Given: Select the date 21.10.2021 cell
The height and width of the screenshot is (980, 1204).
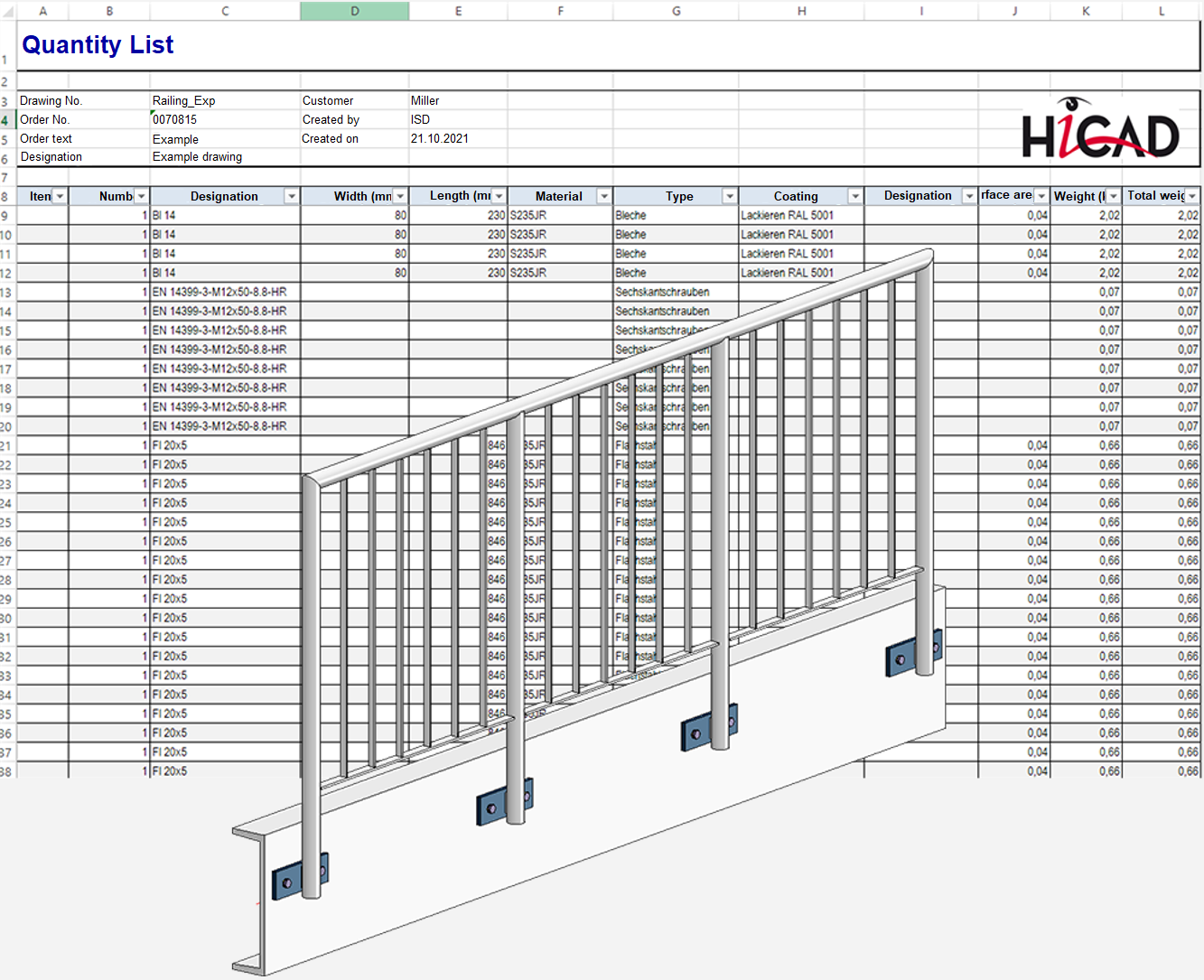Looking at the screenshot, I should [x=458, y=138].
